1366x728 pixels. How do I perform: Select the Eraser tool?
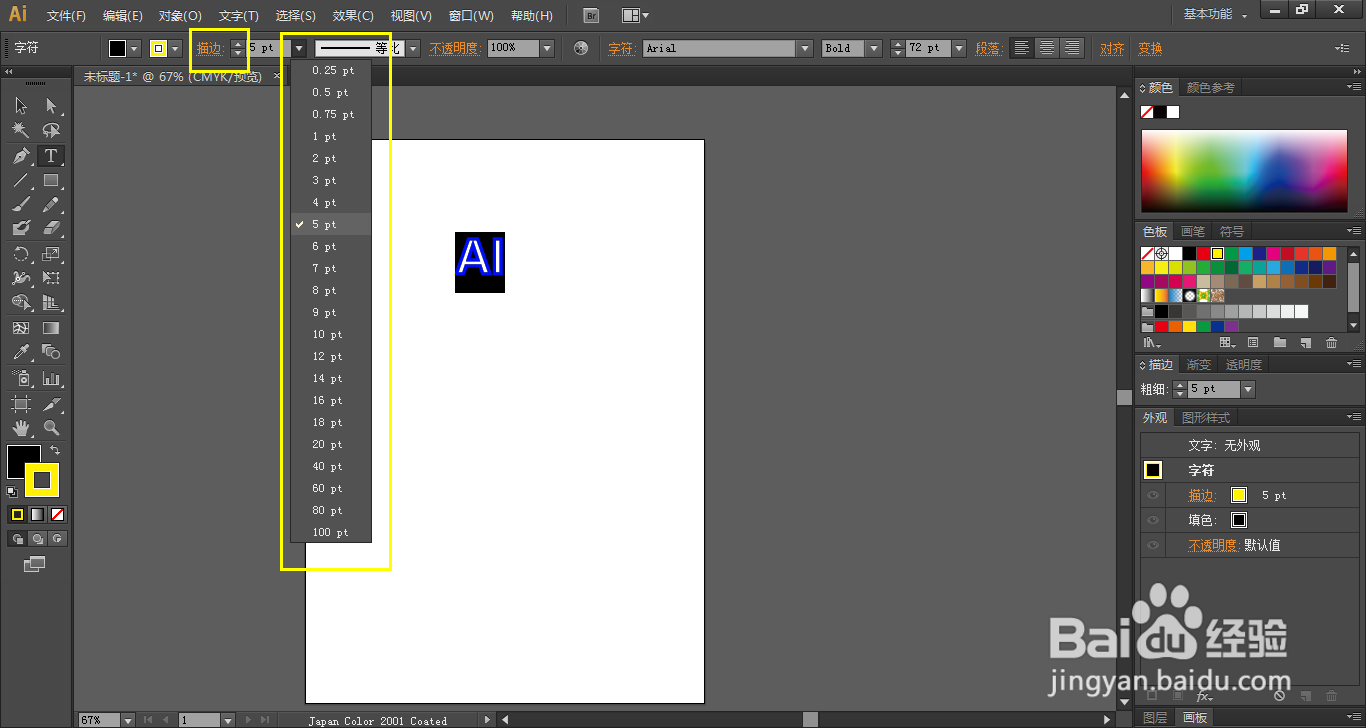[x=51, y=228]
